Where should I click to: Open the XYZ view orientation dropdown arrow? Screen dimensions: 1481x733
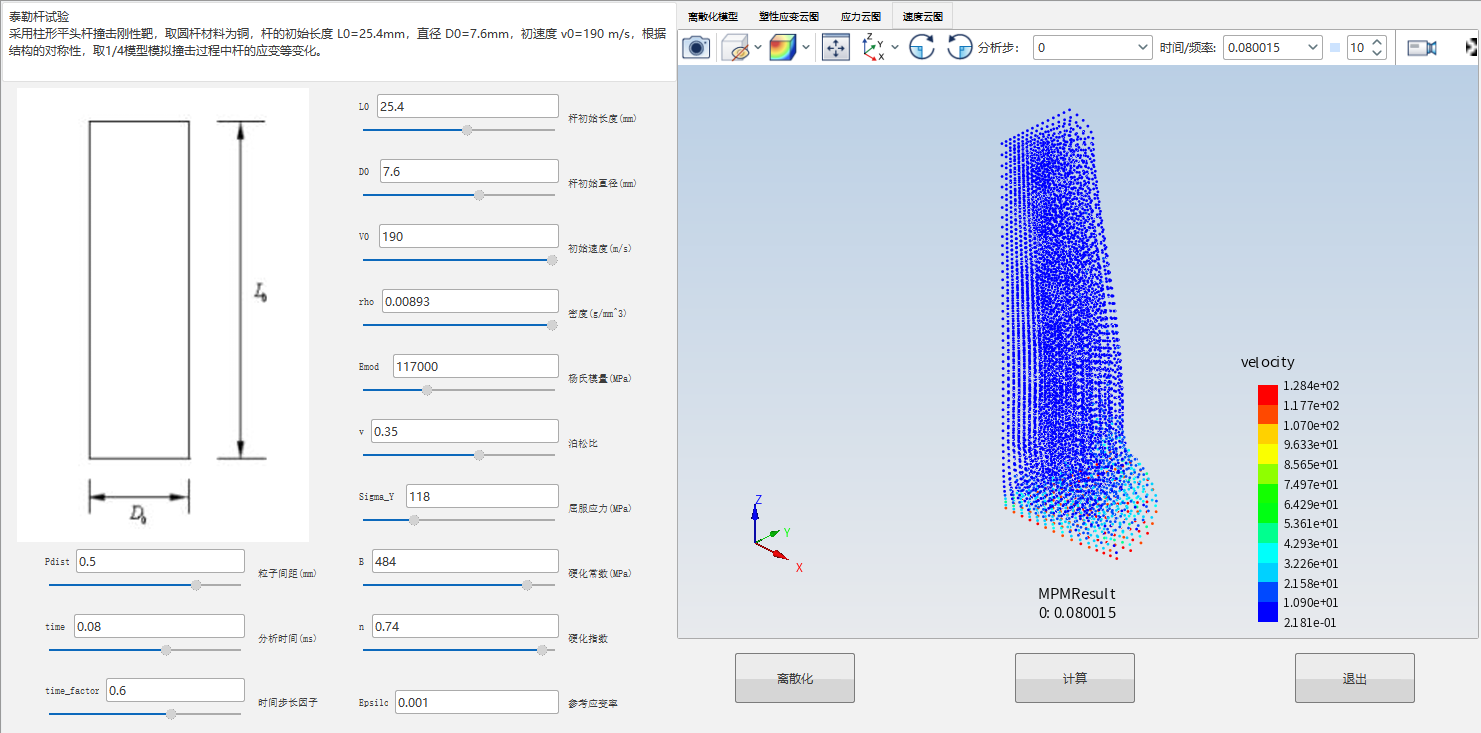click(894, 47)
